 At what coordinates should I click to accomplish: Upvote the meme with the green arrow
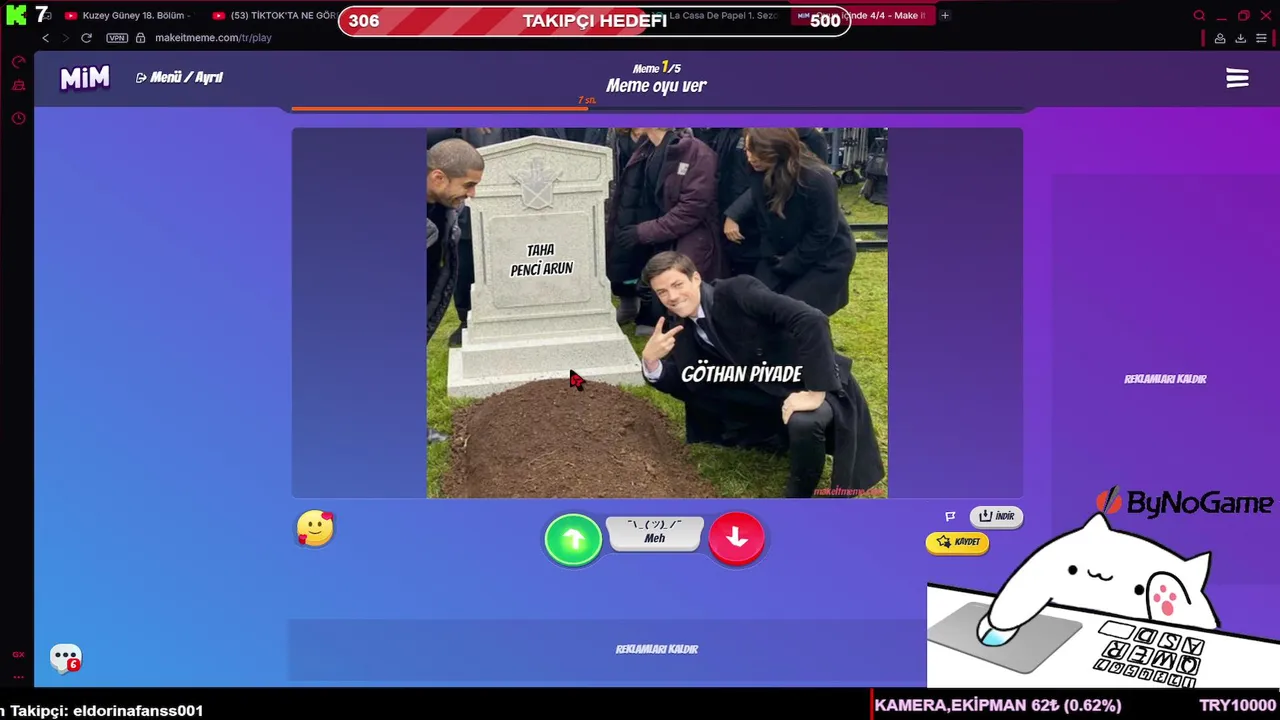[x=573, y=540]
